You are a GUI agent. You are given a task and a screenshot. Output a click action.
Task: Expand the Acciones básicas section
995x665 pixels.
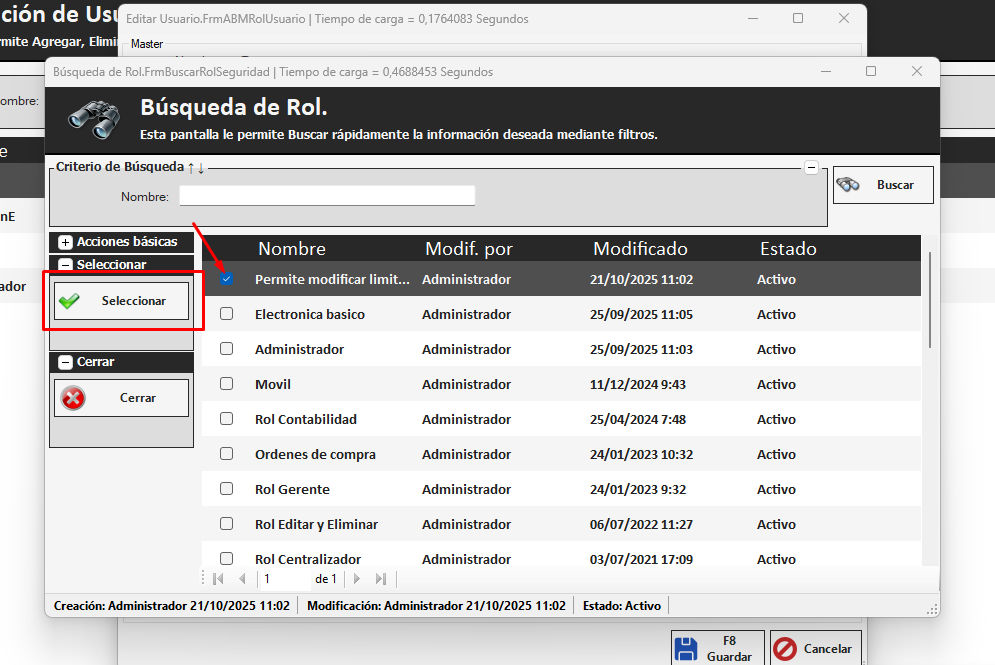tap(66, 242)
